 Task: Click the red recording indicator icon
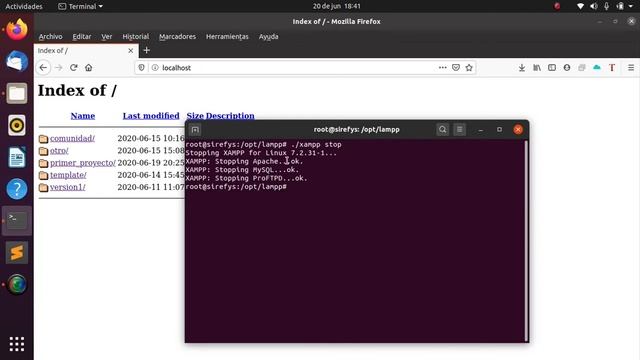pyautogui.click(x=557, y=6)
